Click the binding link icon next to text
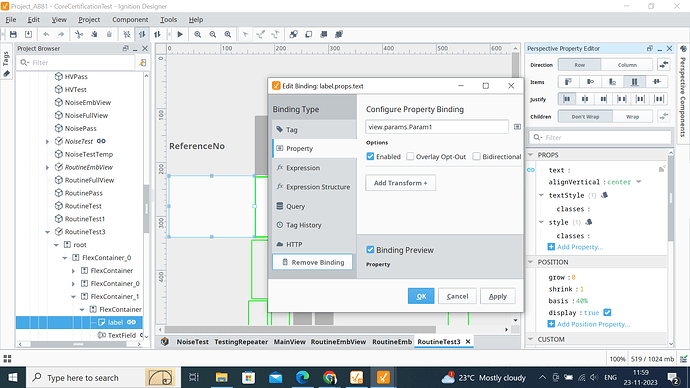690x388 pixels. pyautogui.click(x=531, y=170)
